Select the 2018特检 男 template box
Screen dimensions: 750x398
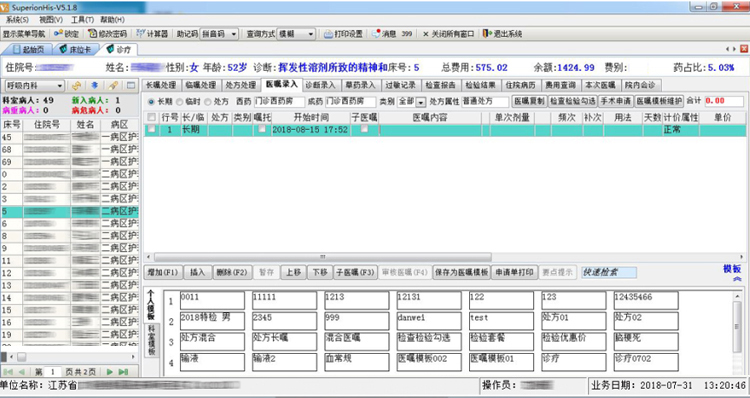click(x=212, y=321)
